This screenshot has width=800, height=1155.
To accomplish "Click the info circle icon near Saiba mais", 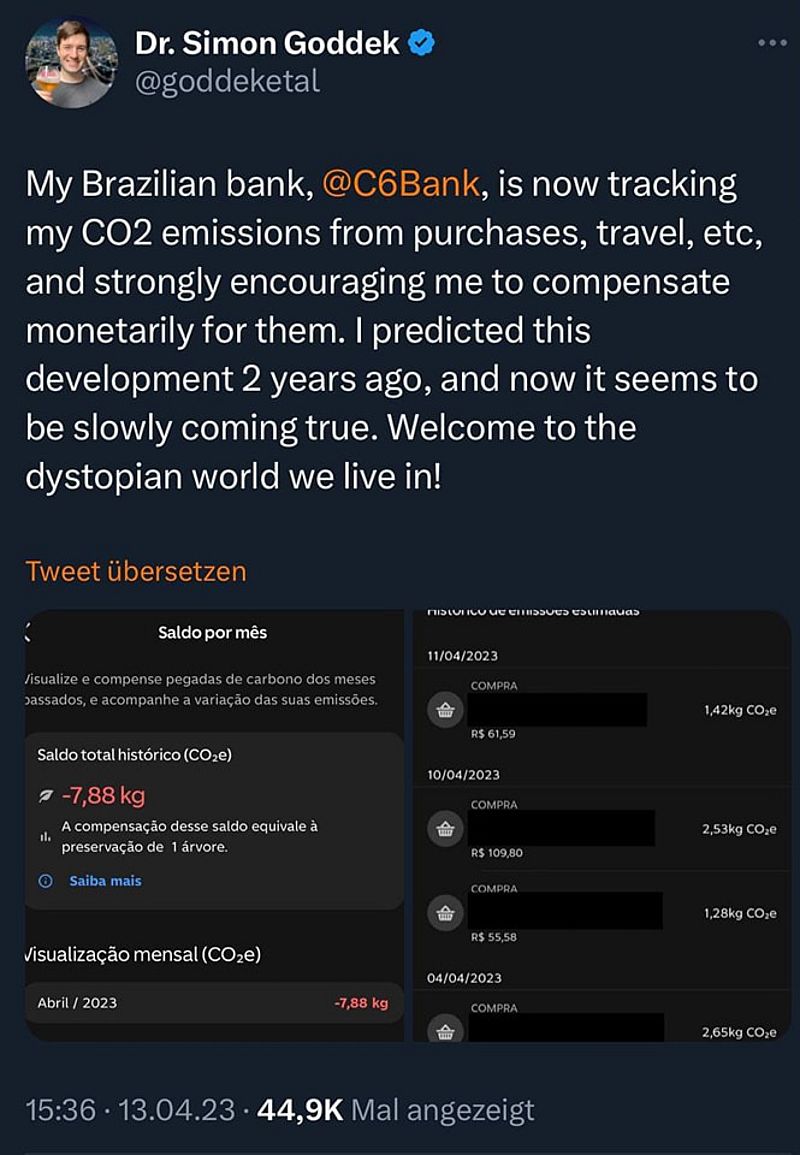I will pyautogui.click(x=45, y=881).
